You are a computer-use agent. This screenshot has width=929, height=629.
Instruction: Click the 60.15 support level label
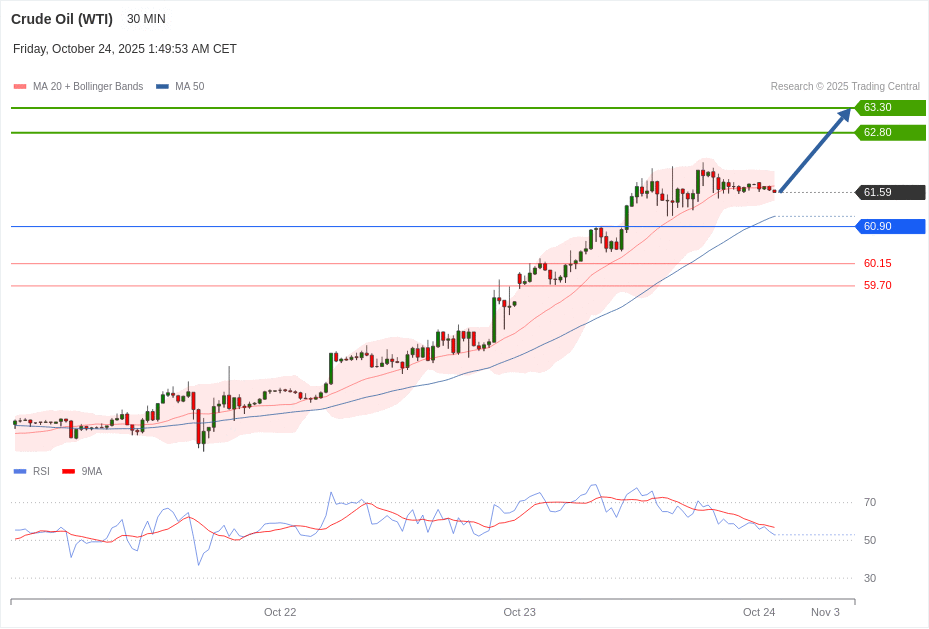pos(877,263)
